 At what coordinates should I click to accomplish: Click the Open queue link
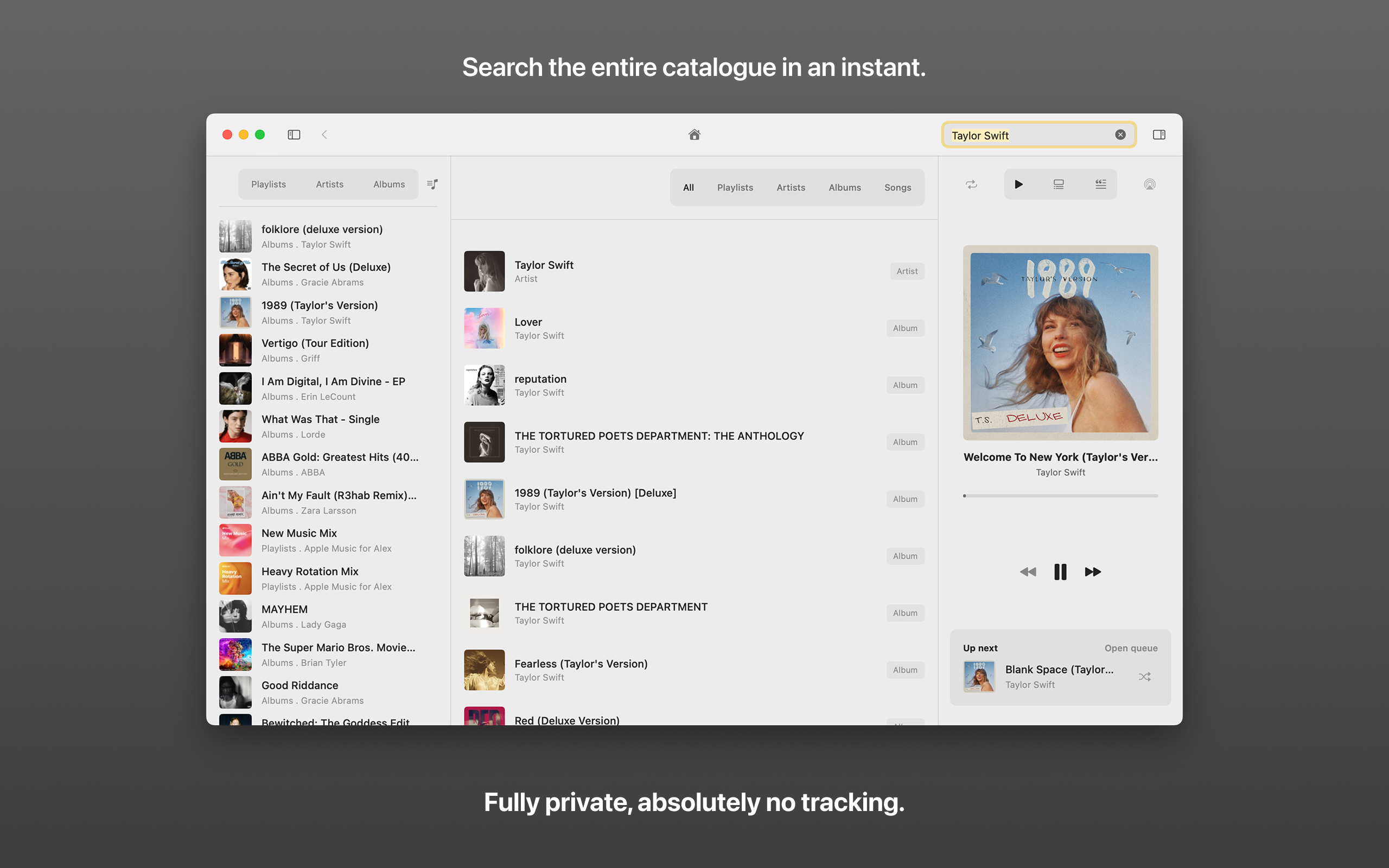click(1130, 648)
